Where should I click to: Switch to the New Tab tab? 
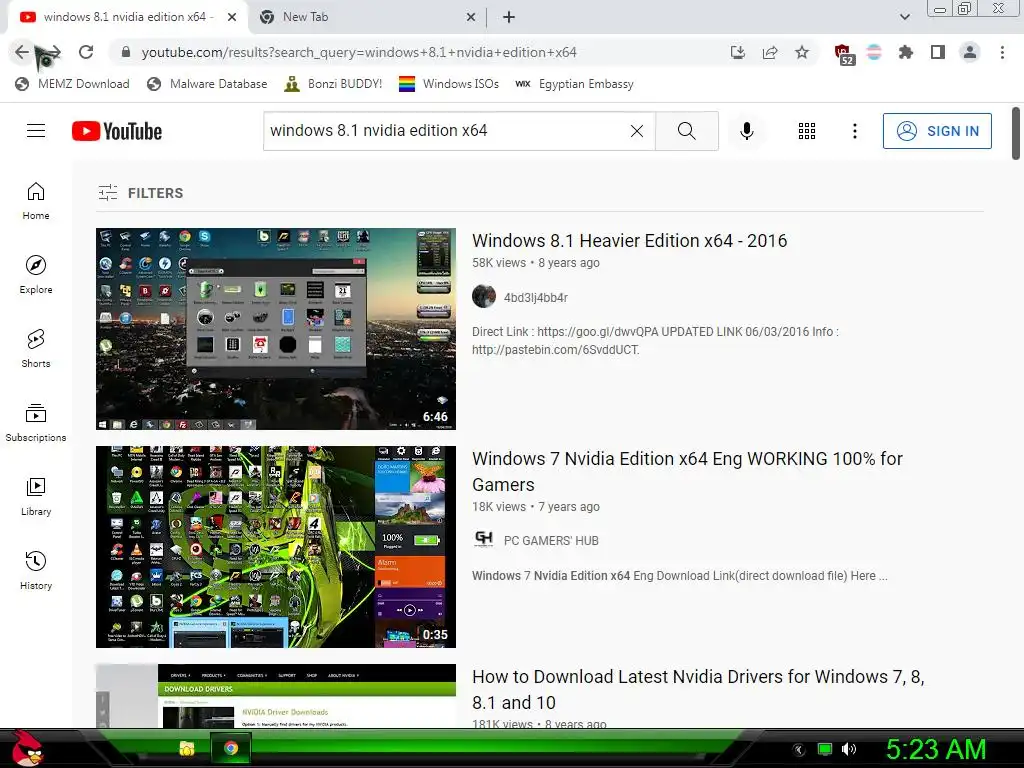coord(366,17)
